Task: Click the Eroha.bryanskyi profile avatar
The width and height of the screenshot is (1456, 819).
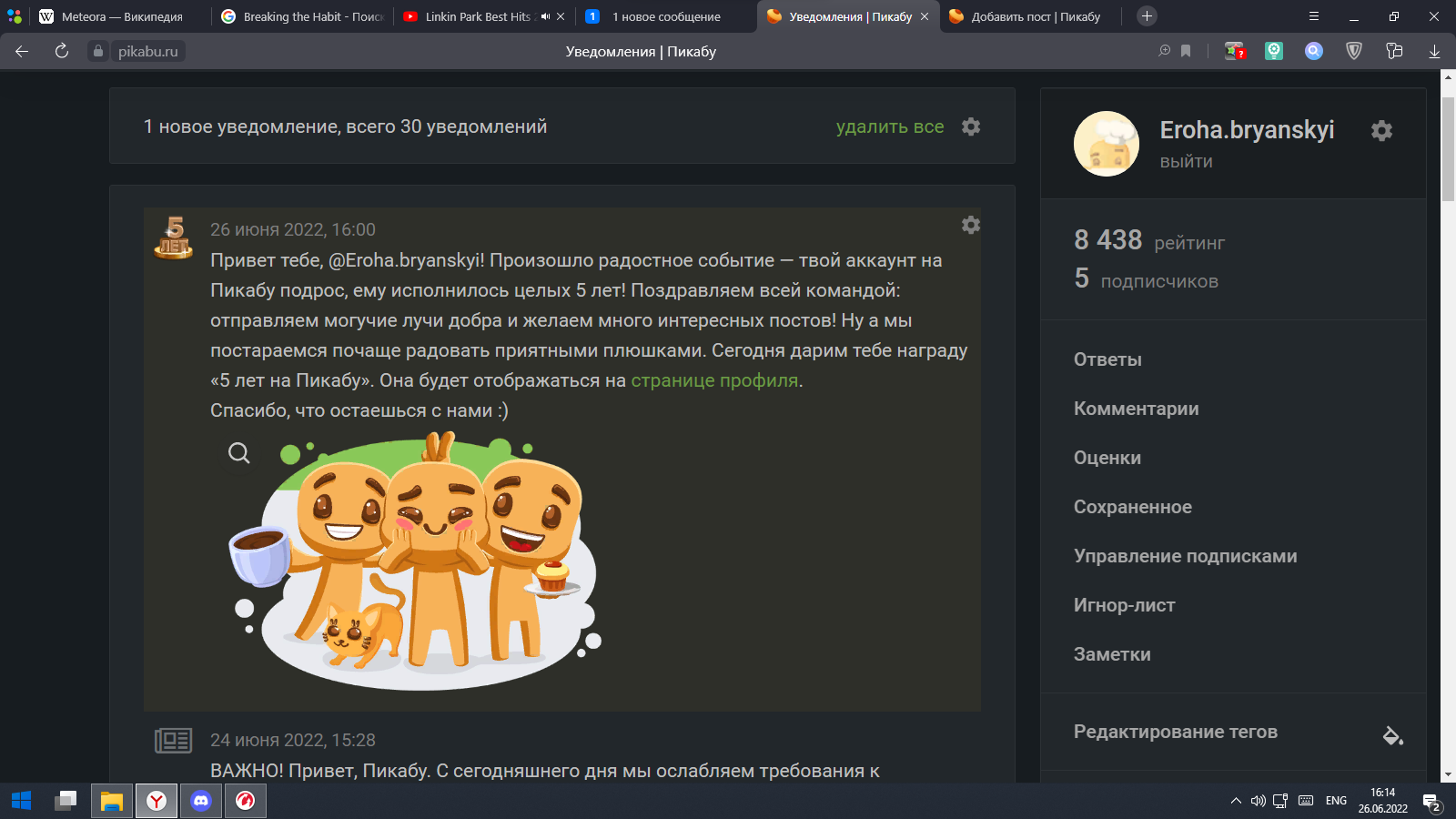Action: point(1107,144)
